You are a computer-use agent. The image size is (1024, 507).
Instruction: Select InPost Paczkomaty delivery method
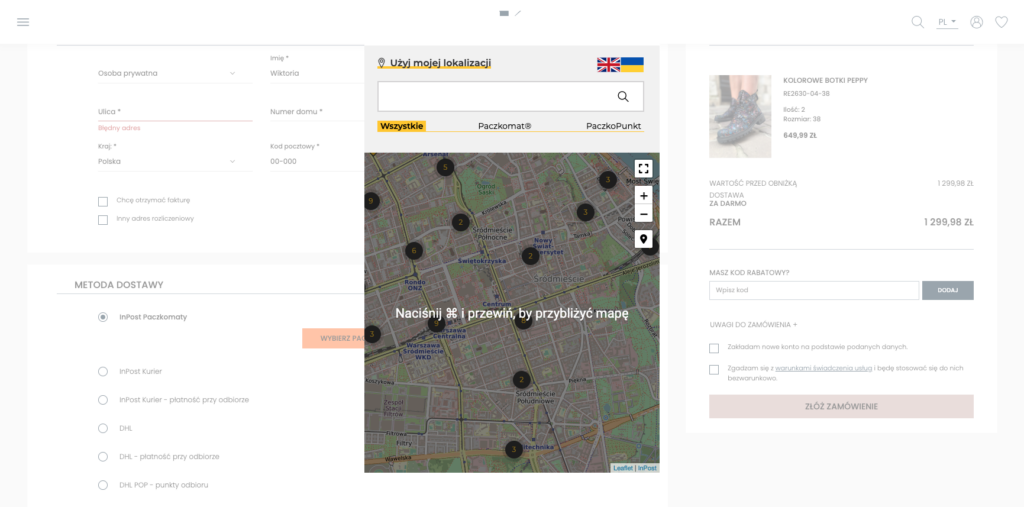[x=103, y=317]
